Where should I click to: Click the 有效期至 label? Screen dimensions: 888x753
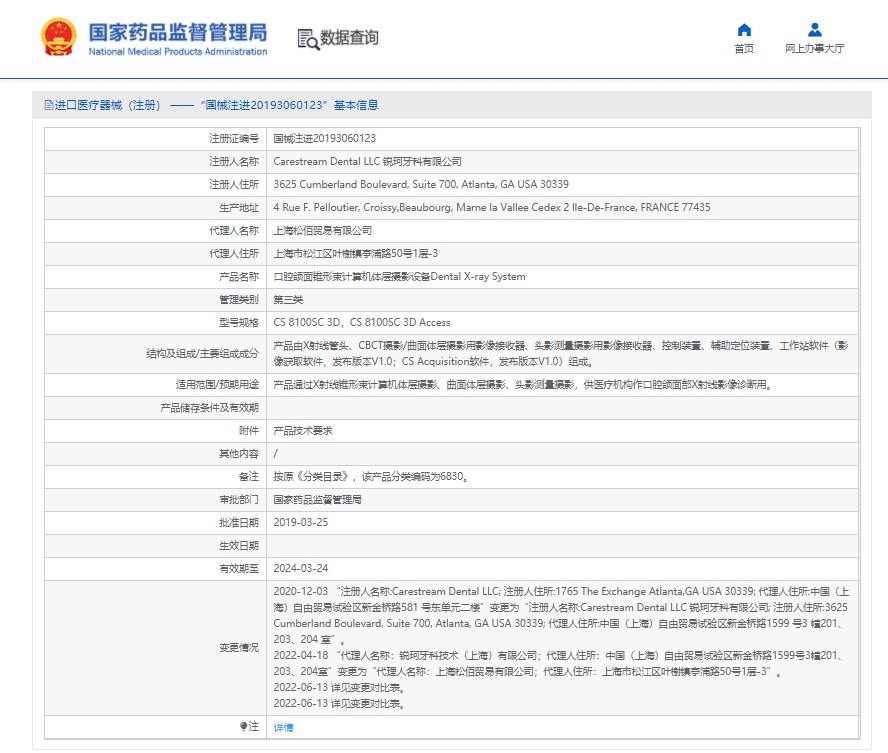[239, 568]
